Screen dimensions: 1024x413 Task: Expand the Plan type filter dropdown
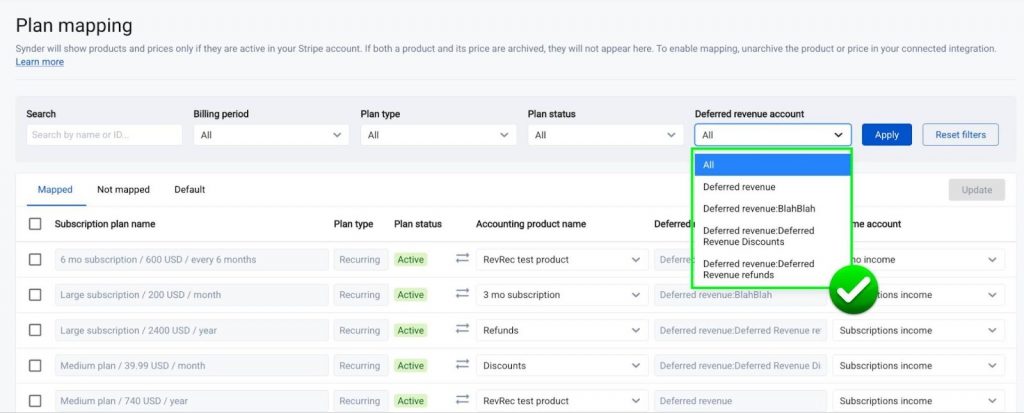point(438,135)
